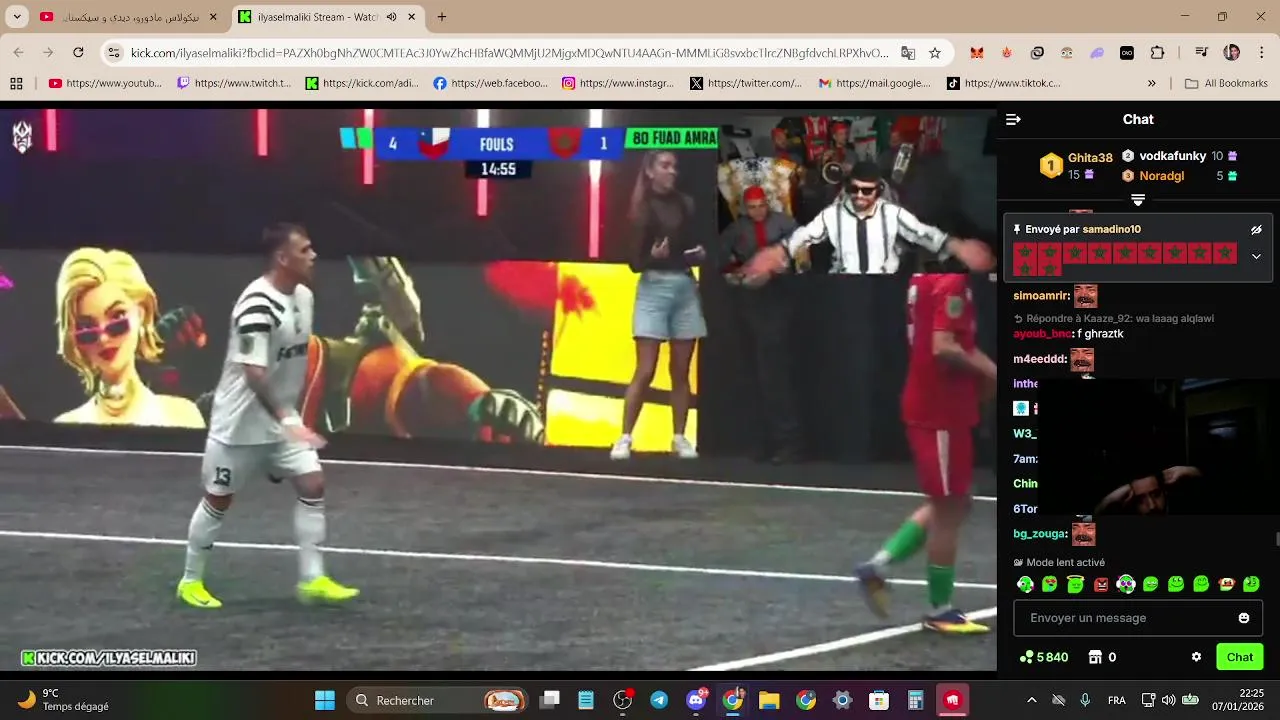Screen dimensions: 1280x720
Task: Insert the first green emote in the quick row
Action: 1025,584
